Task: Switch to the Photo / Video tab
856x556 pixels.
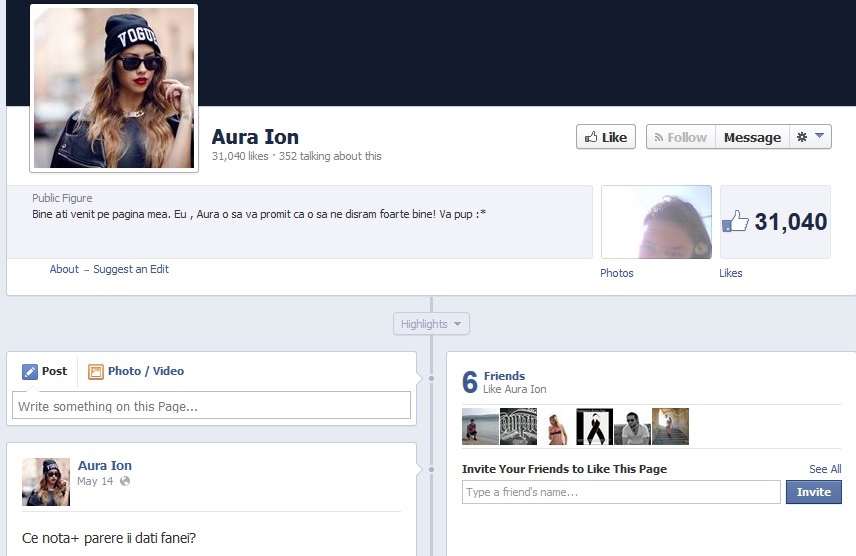Action: [145, 371]
